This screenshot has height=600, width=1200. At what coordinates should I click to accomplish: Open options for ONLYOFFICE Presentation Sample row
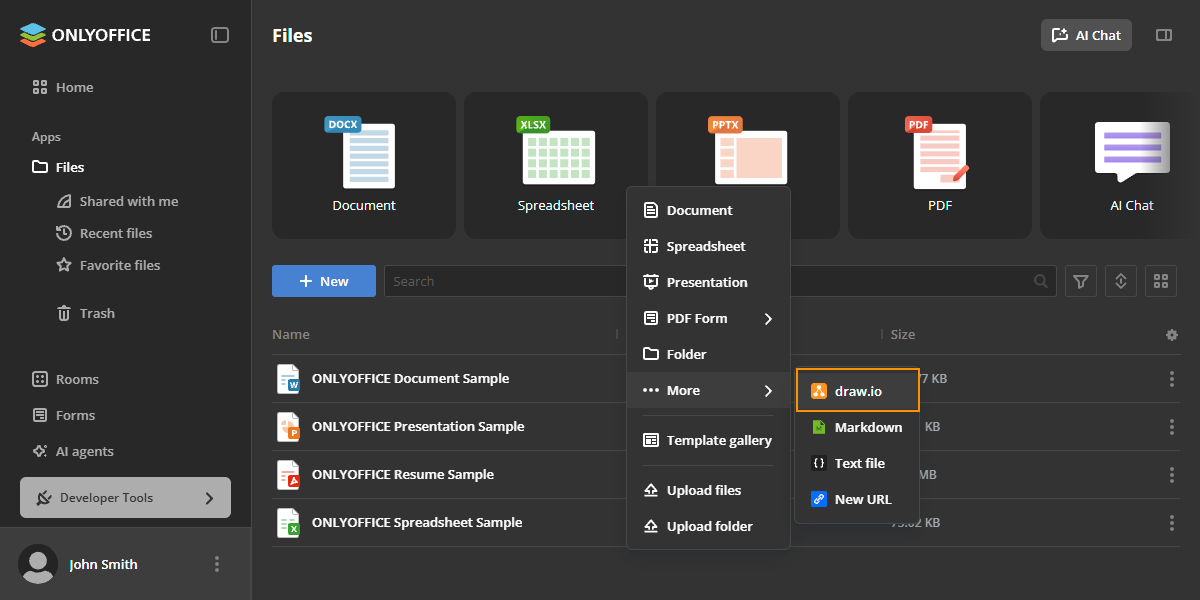[1172, 427]
